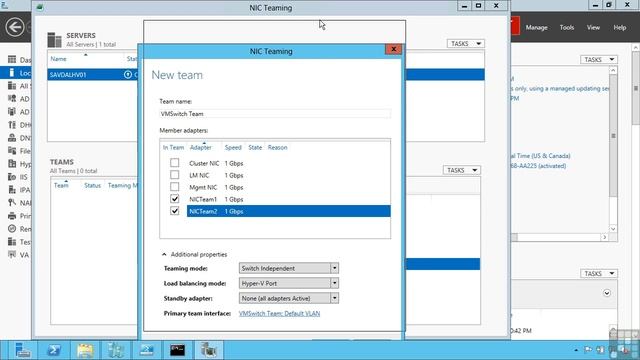This screenshot has width=640, height=360.
Task: Click the time zone link in Server Manager
Action: 540,156
